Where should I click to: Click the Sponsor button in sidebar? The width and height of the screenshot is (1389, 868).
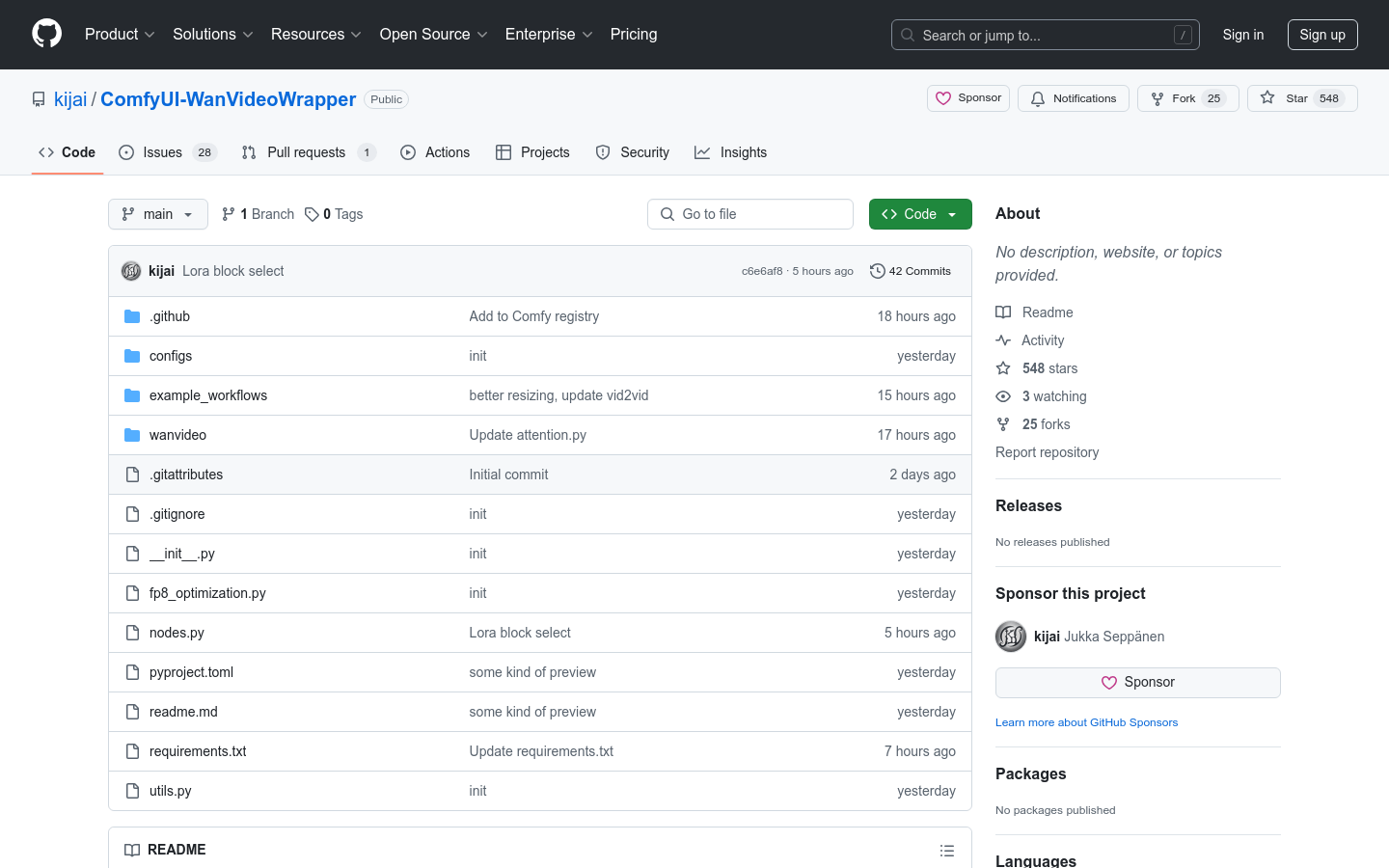[1138, 683]
